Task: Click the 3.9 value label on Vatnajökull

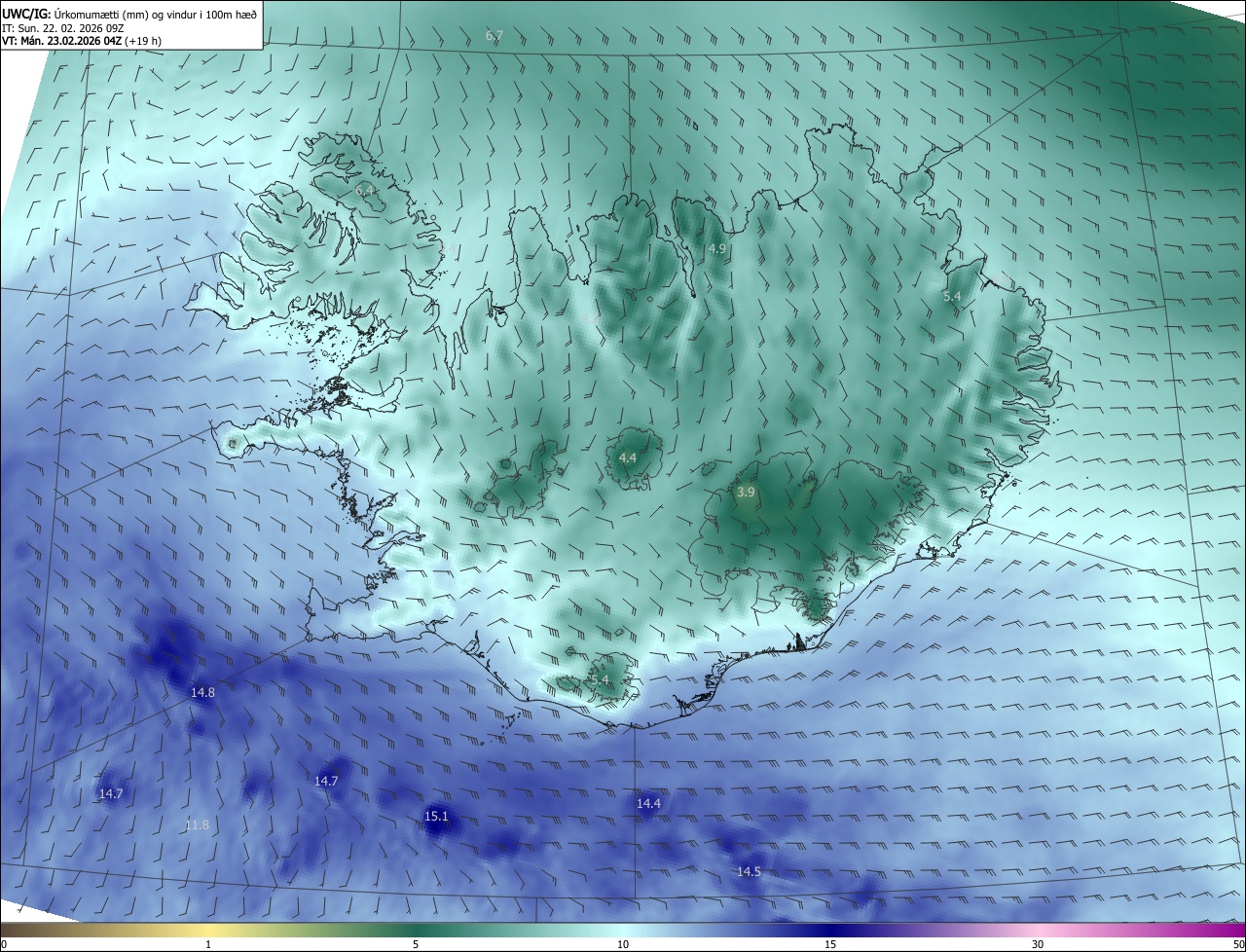Action: pyautogui.click(x=746, y=492)
